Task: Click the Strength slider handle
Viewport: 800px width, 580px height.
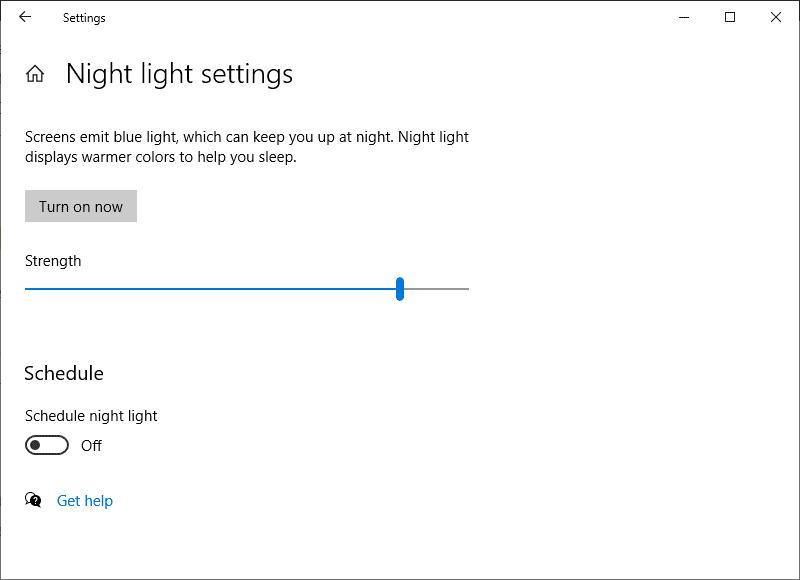Action: tap(400, 289)
